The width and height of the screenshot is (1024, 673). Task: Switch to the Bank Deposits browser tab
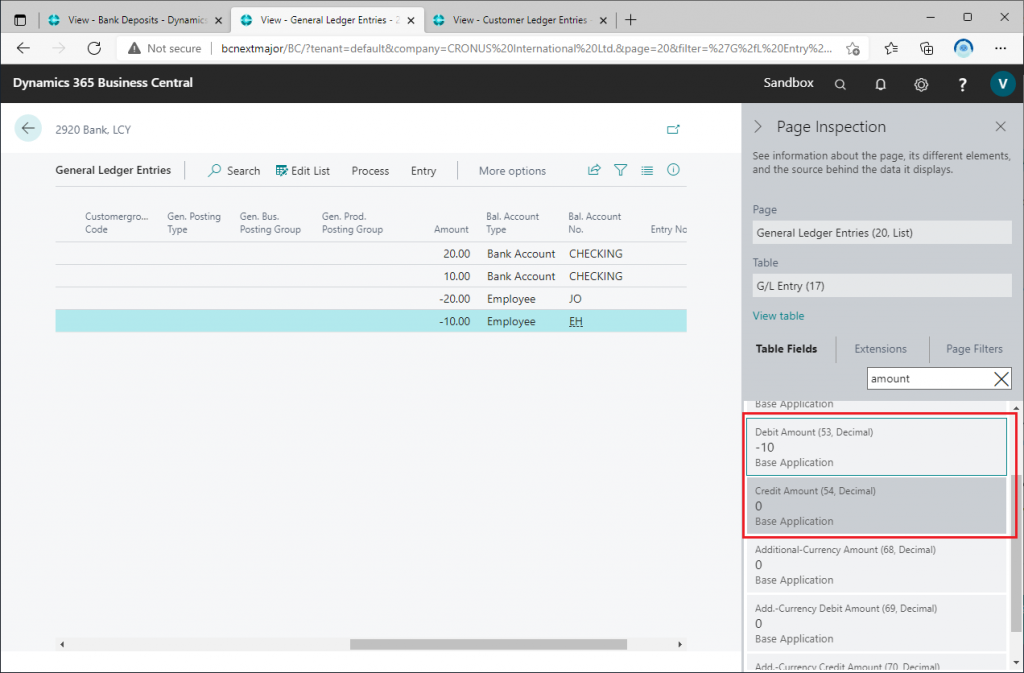(x=136, y=20)
